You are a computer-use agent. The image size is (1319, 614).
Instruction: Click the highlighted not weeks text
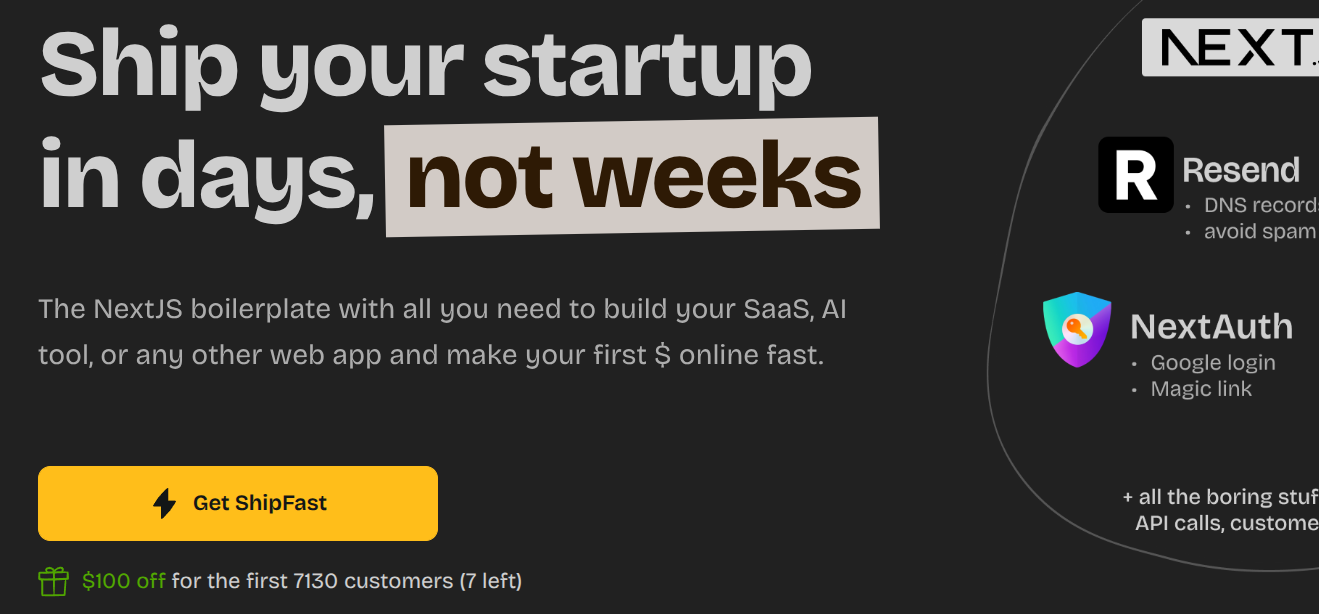point(633,177)
